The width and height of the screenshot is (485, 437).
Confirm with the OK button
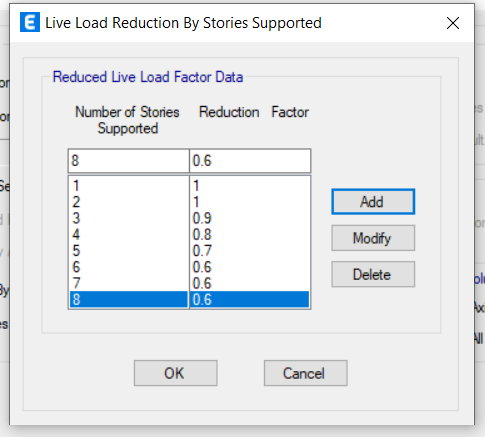[176, 373]
